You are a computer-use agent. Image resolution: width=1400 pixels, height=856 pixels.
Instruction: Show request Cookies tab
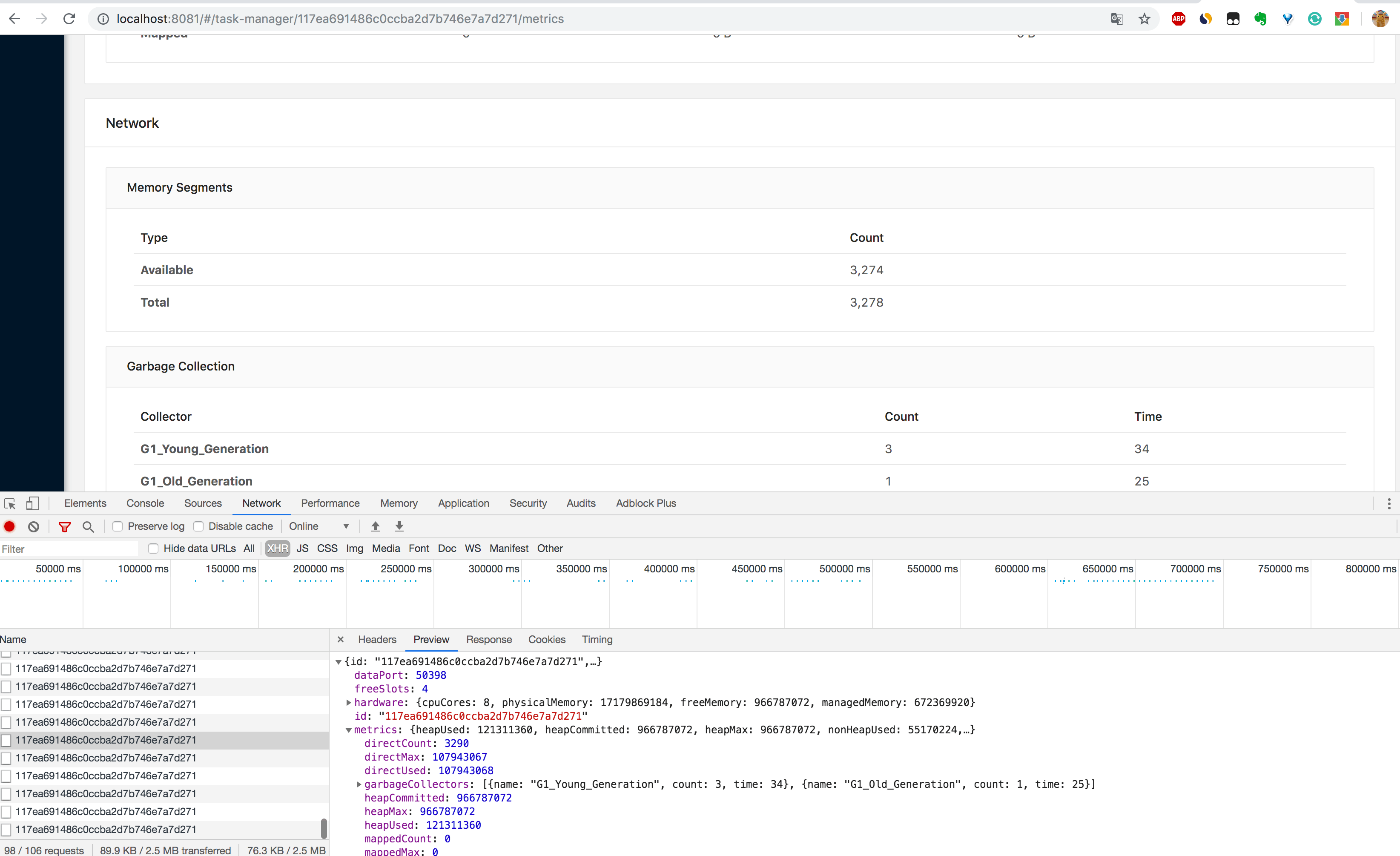(547, 639)
